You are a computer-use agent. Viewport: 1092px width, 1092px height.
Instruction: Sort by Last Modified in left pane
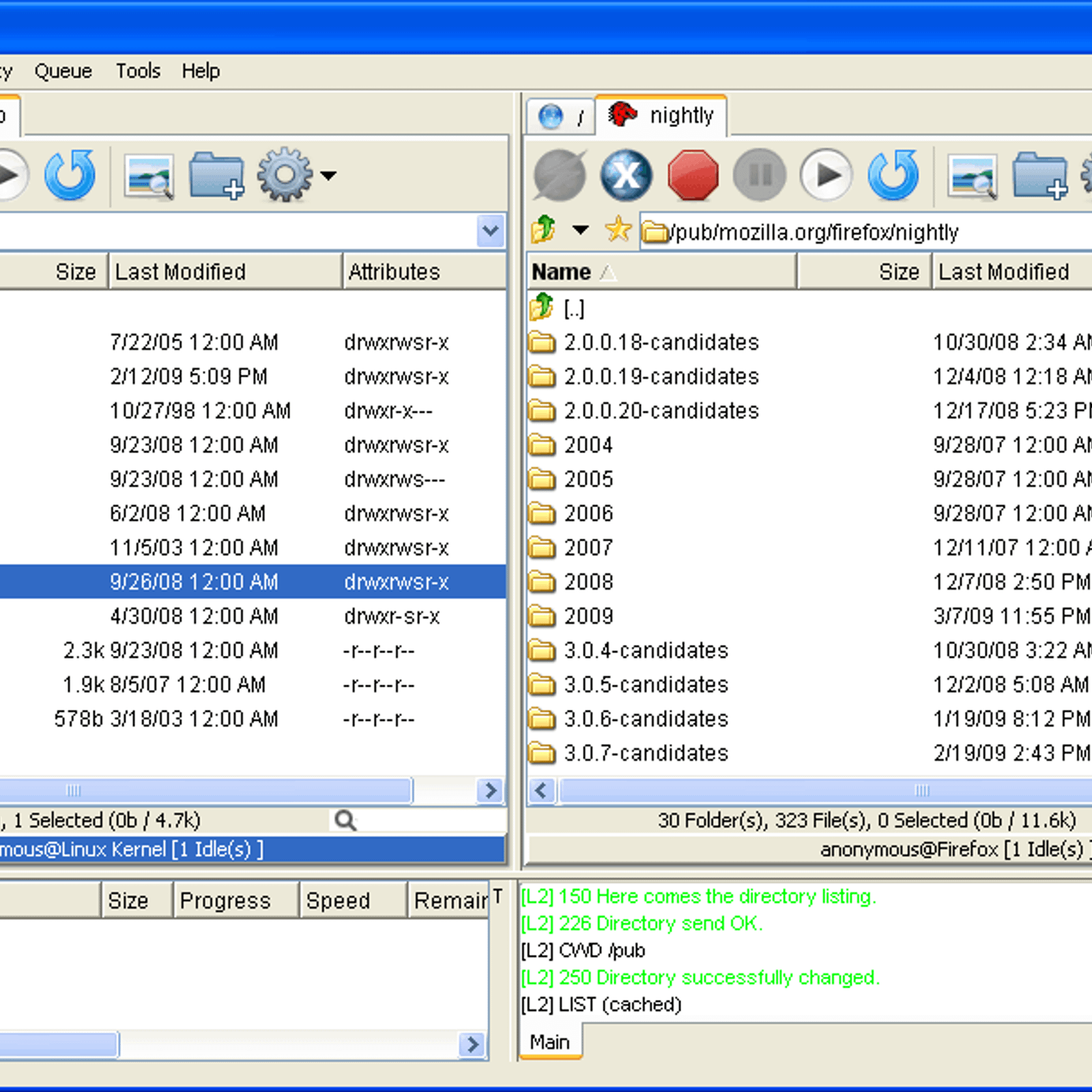[225, 272]
